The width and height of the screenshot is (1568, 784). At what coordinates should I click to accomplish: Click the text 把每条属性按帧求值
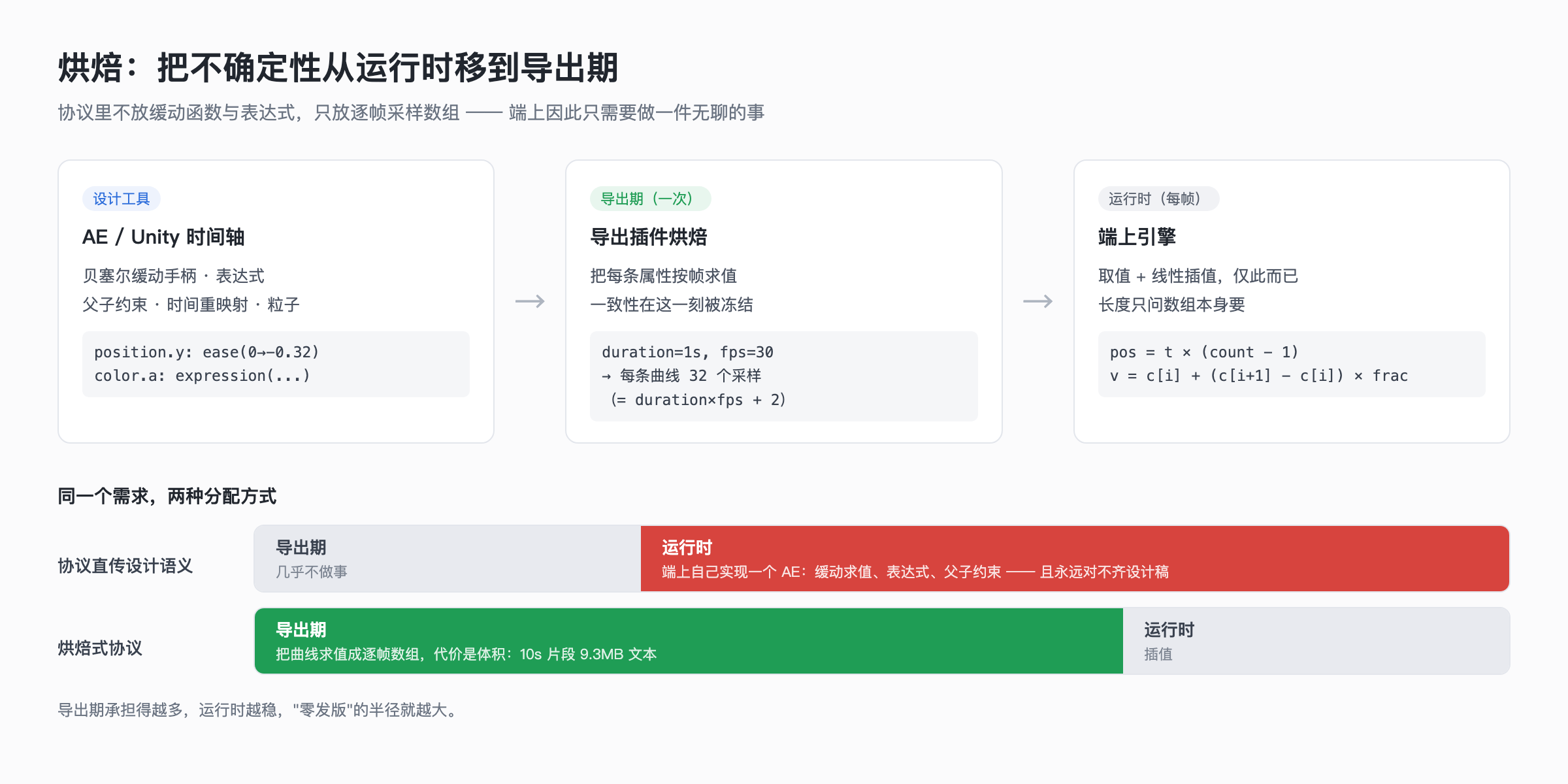pos(663,276)
